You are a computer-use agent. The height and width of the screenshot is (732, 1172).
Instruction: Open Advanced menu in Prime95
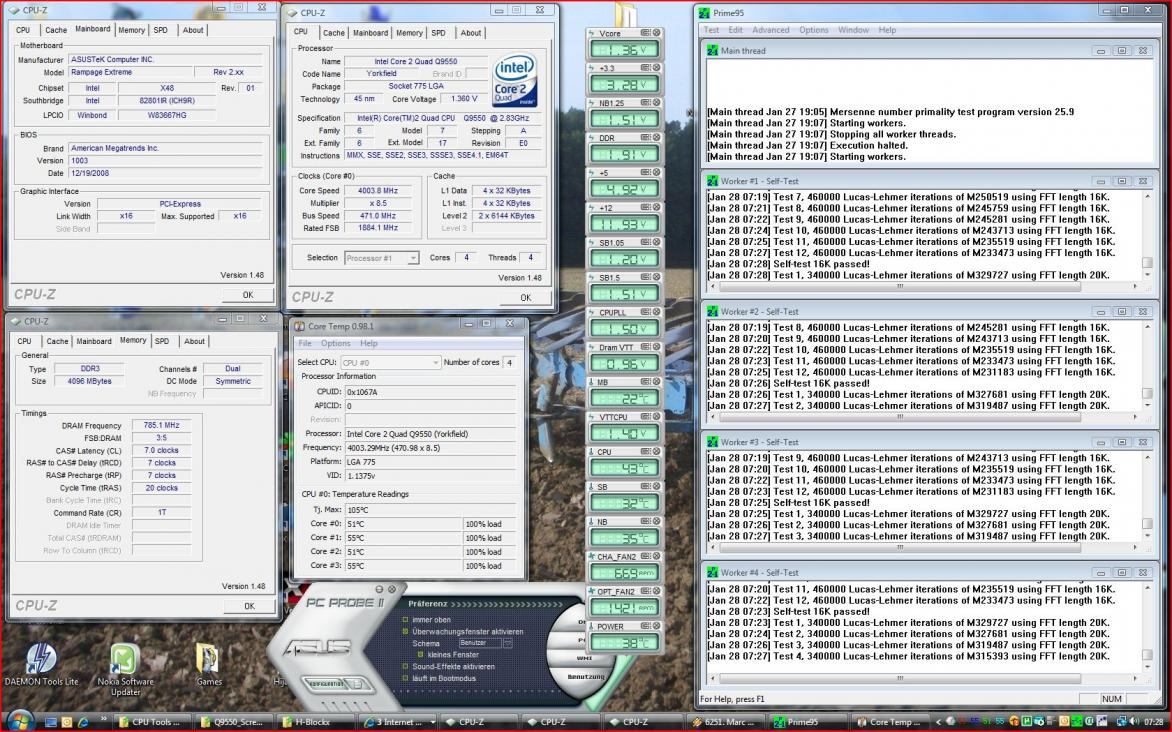click(x=770, y=30)
